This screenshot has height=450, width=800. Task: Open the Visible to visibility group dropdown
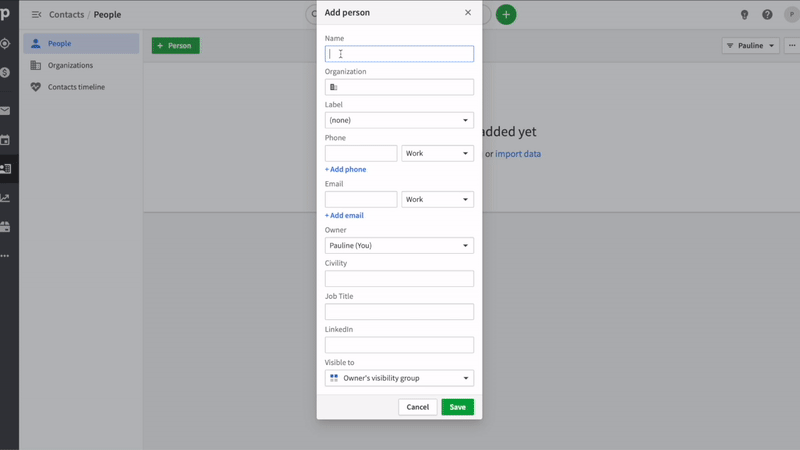click(399, 378)
